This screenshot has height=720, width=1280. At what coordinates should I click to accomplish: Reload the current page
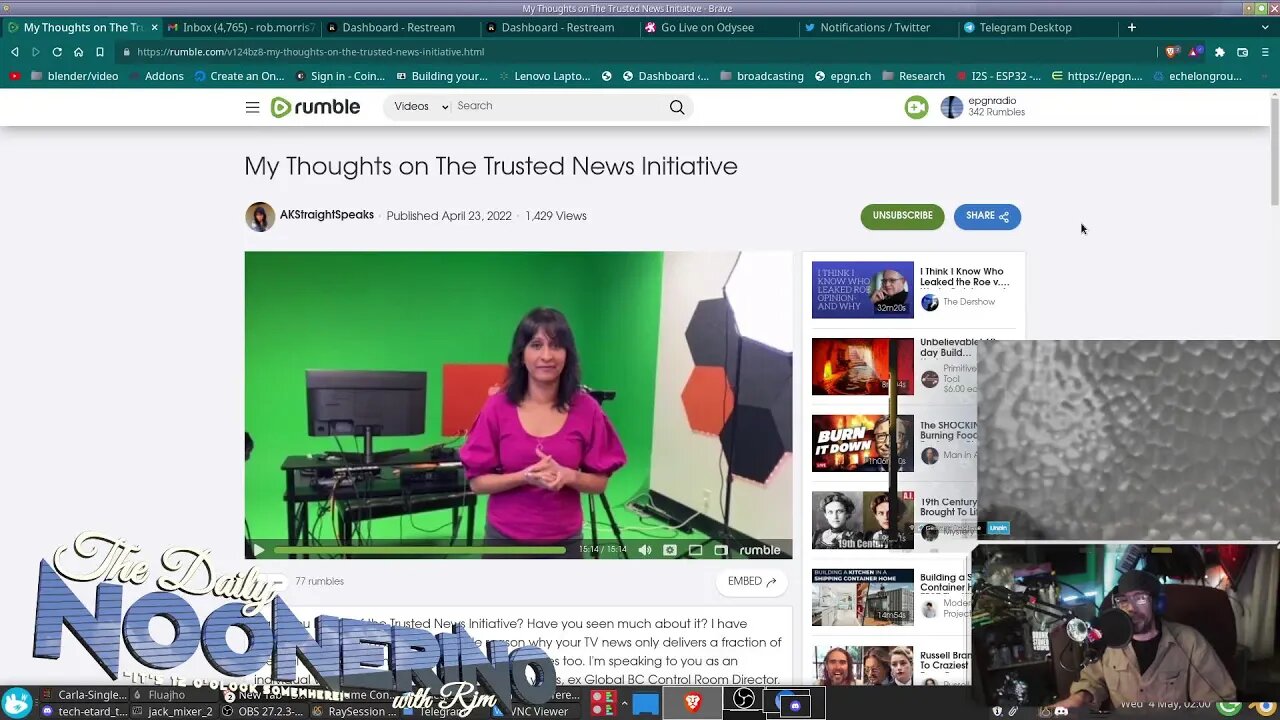tap(57, 52)
